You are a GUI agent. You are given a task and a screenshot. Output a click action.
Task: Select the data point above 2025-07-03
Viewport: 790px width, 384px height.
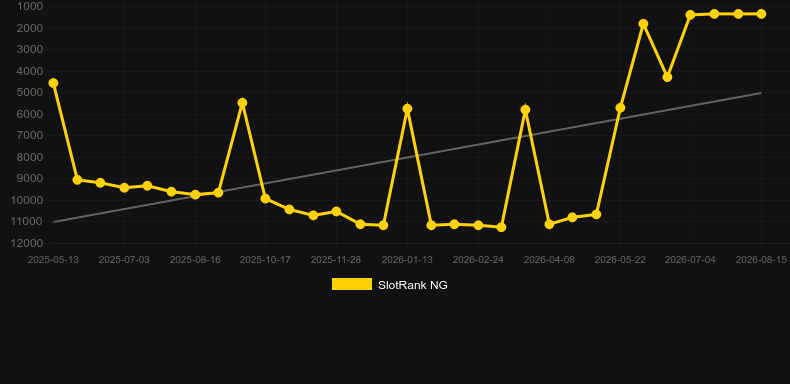pyautogui.click(x=124, y=187)
